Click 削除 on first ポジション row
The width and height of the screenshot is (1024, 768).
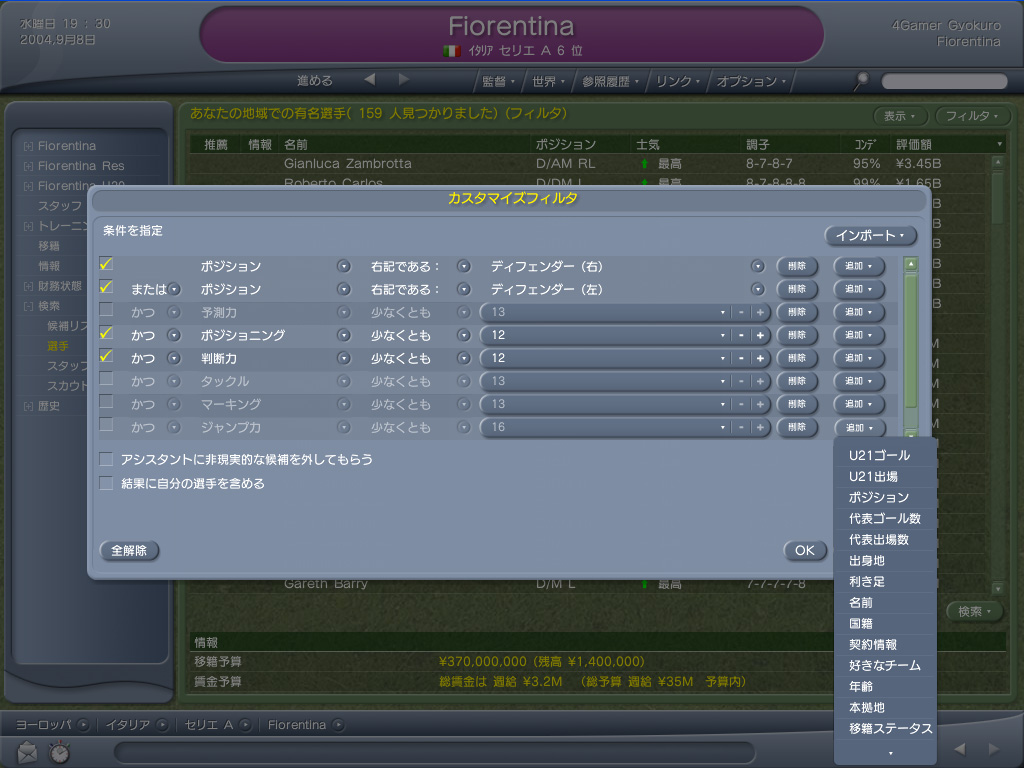[x=797, y=266]
